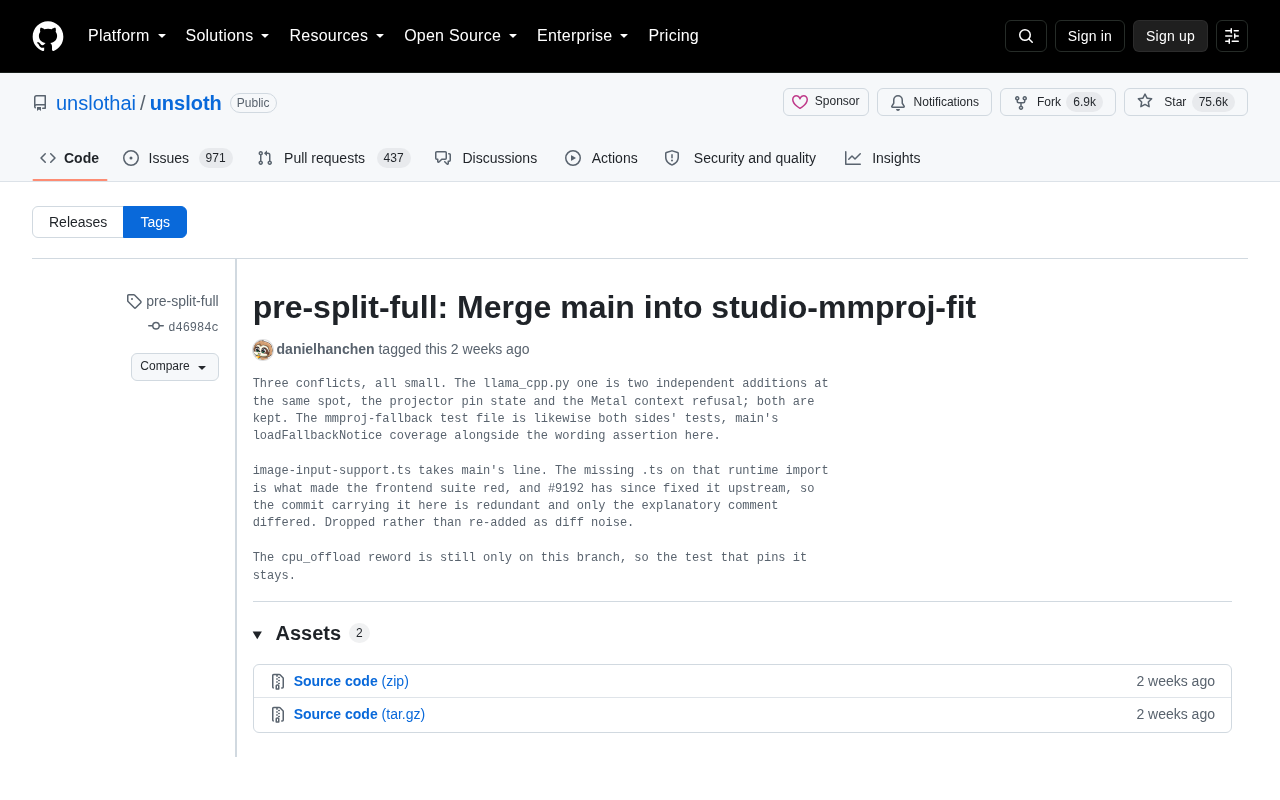Click the Actions play icon
This screenshot has height=800, width=1280.
point(573,158)
